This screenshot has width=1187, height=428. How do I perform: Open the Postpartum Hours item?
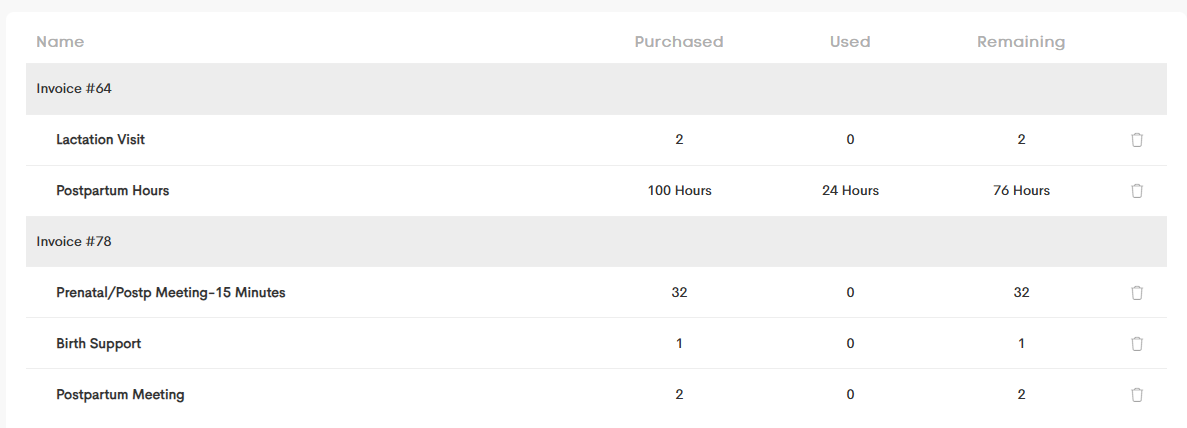pos(113,191)
